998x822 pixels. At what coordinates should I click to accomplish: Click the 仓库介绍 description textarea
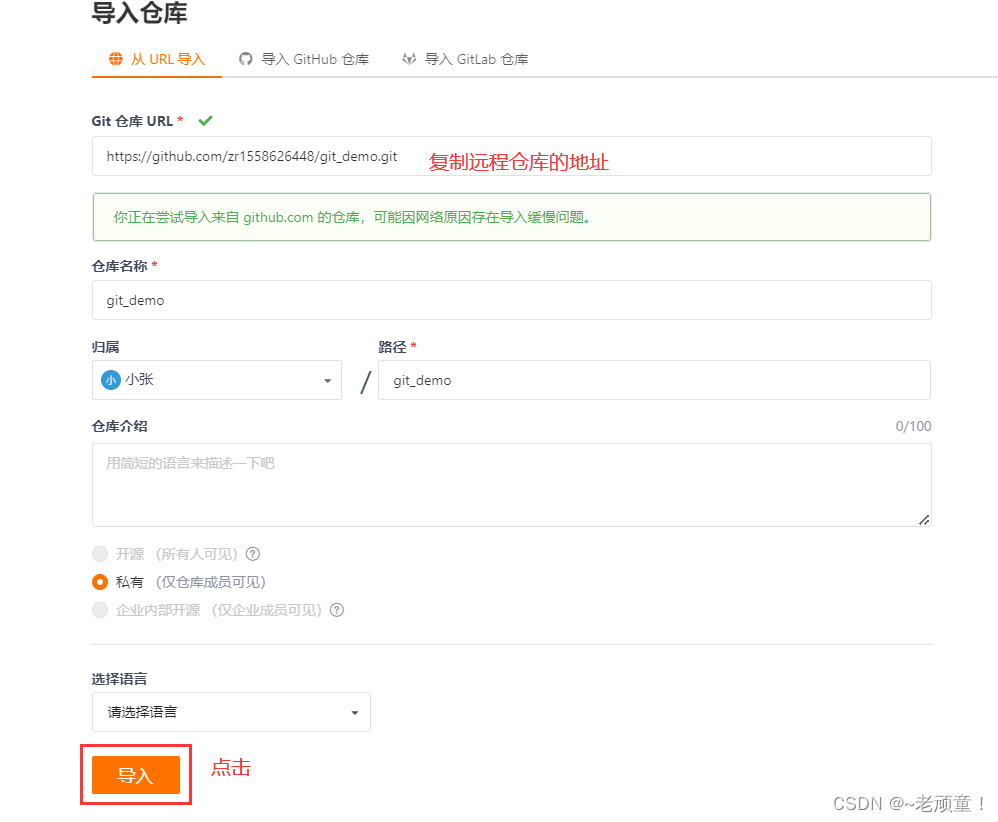[512, 485]
